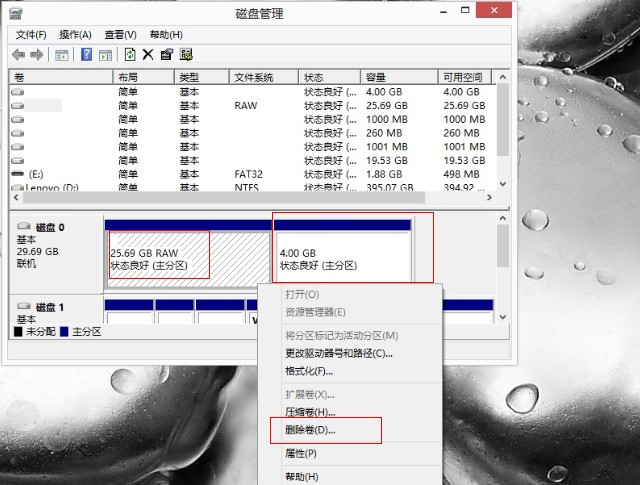
Task: Click the 磁盘 0 label text
Action: pos(50,227)
